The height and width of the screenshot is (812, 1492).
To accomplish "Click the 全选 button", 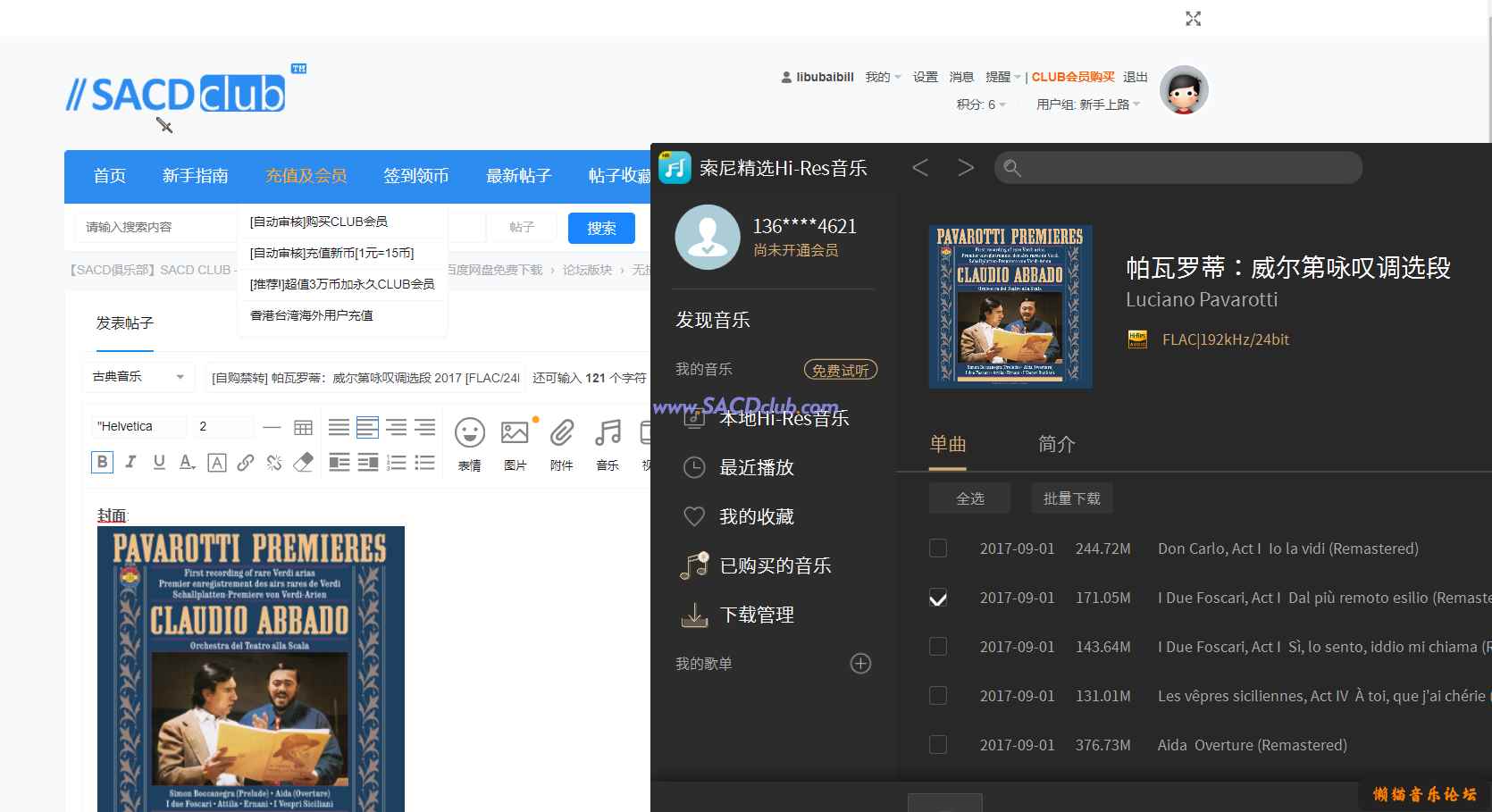I will (969, 498).
